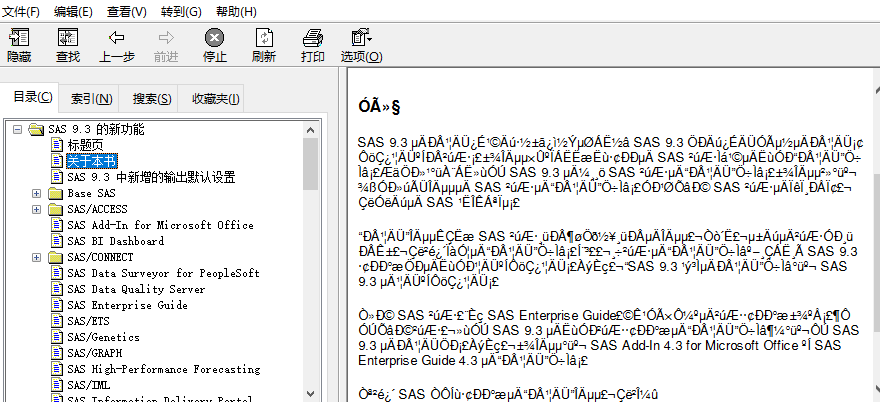The width and height of the screenshot is (880, 402).
Task: Click the page icon beside SAS BI Dashboard
Action: tap(57, 241)
